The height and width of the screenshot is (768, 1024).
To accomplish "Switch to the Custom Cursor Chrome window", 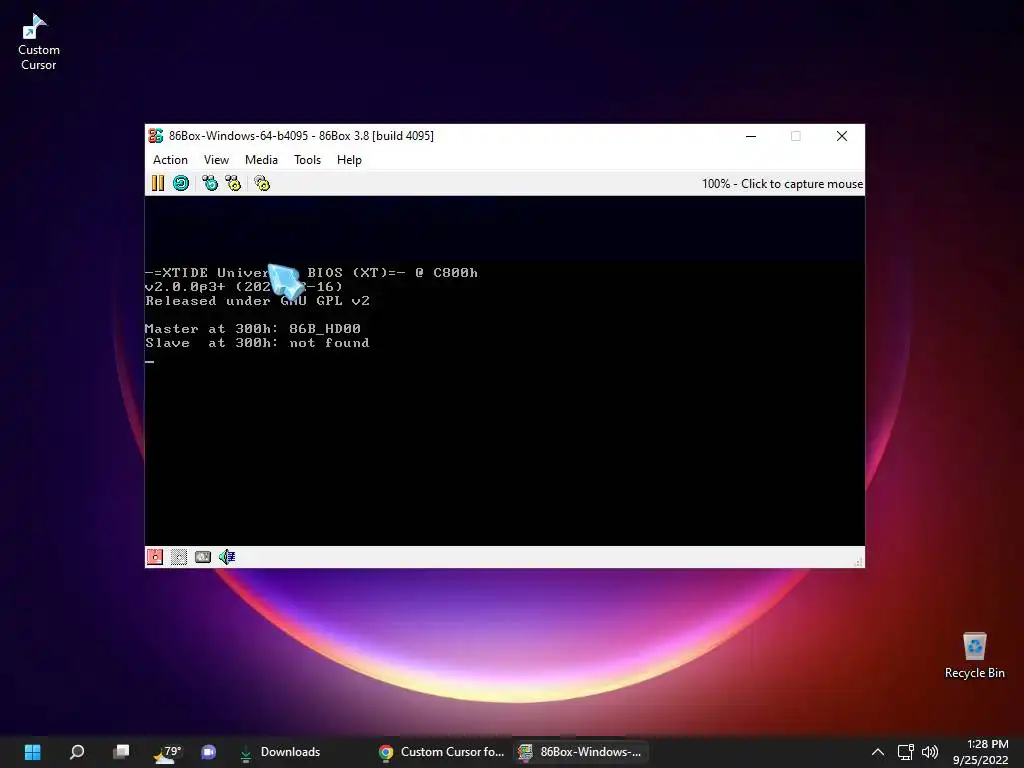I will click(441, 752).
